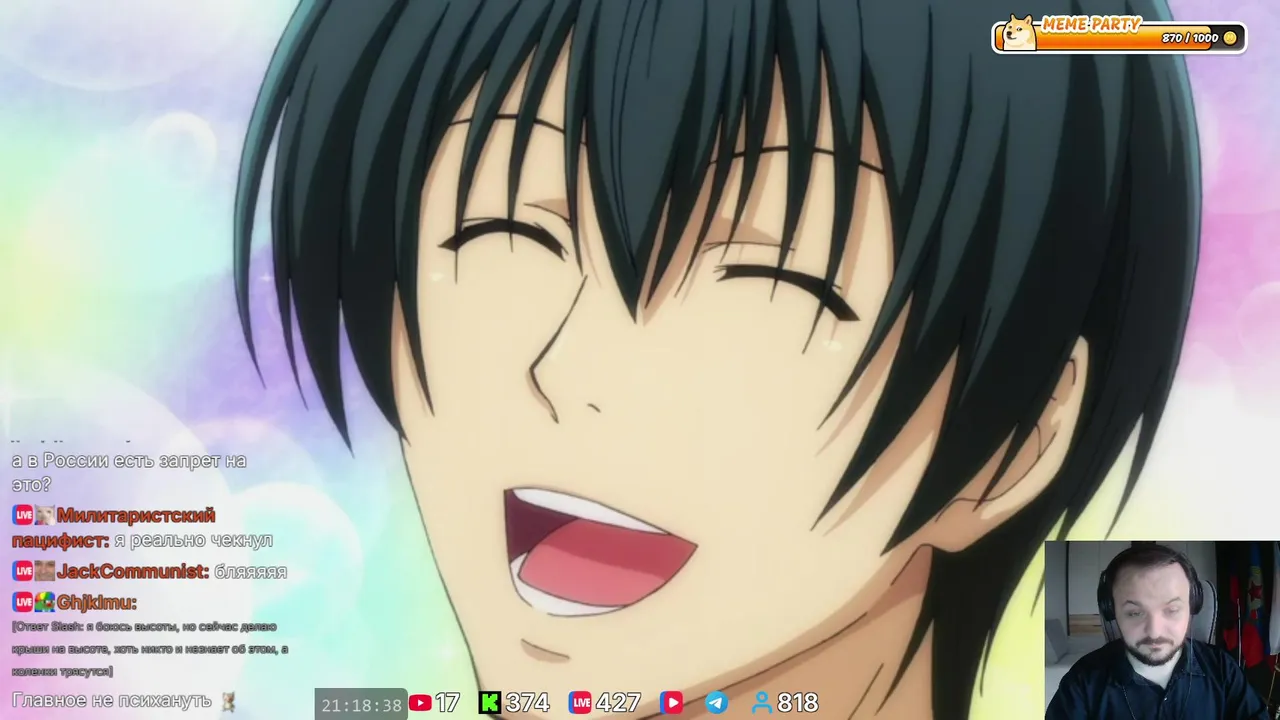
Task: Click the LIVE badge beside Милитаристский
Action: click(23, 515)
